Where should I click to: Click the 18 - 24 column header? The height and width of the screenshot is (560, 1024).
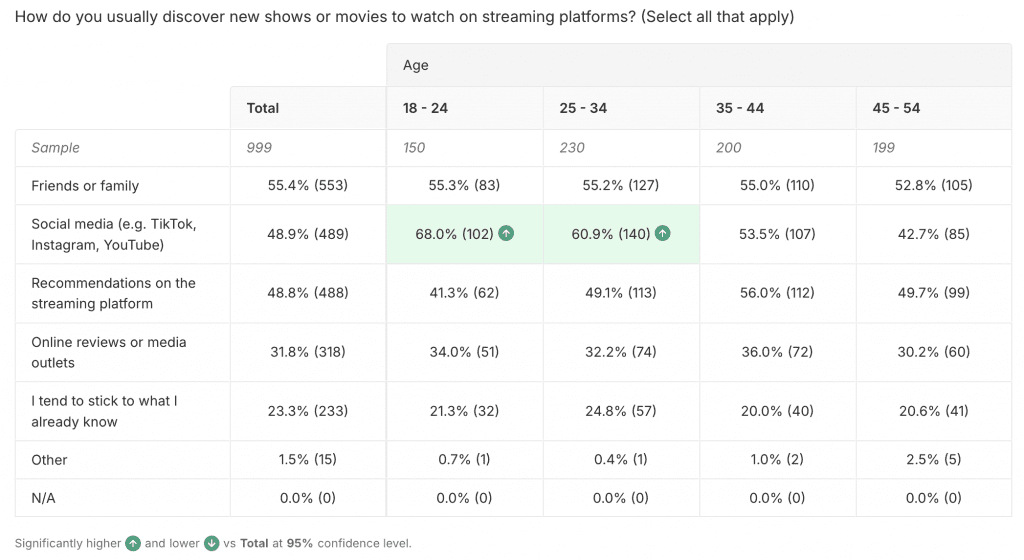click(x=425, y=108)
